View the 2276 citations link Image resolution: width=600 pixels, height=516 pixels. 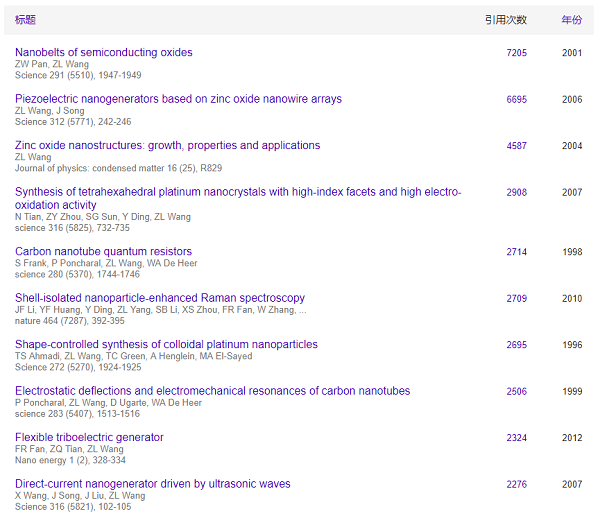(x=516, y=485)
